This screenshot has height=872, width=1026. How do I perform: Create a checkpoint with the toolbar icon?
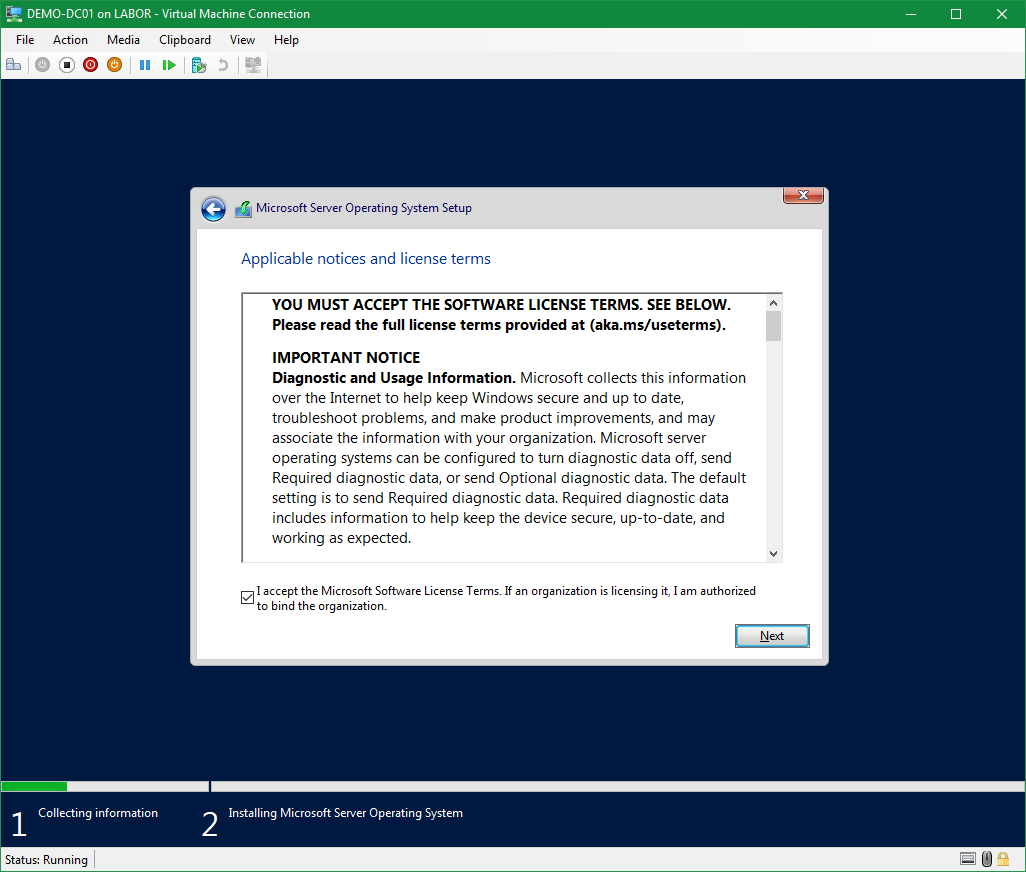(x=199, y=65)
